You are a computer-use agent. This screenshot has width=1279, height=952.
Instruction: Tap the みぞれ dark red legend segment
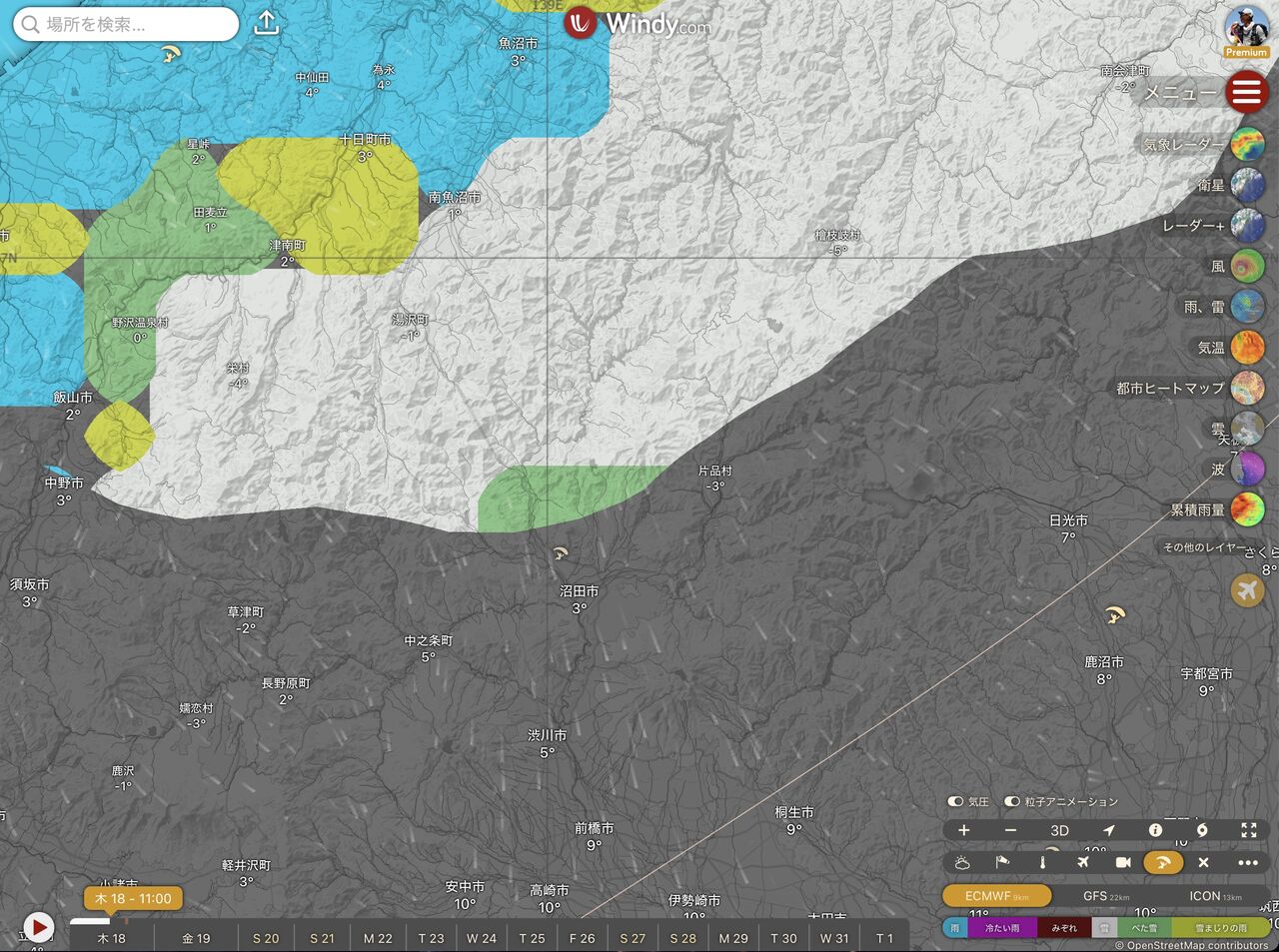pos(1064,928)
